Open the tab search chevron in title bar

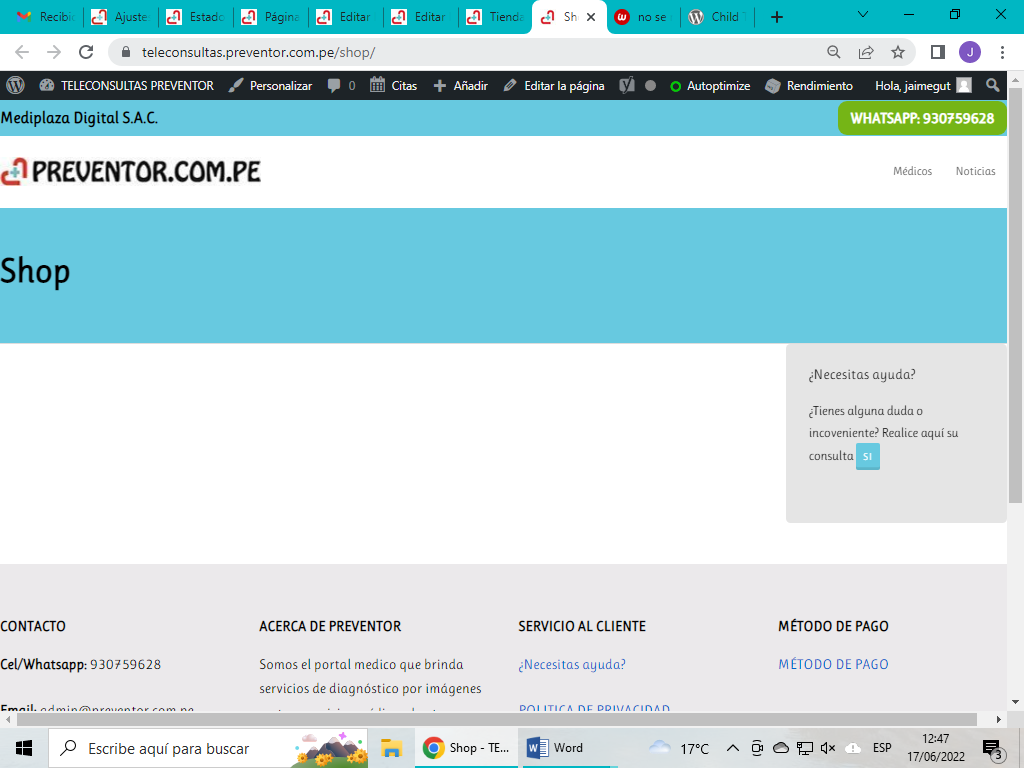863,15
